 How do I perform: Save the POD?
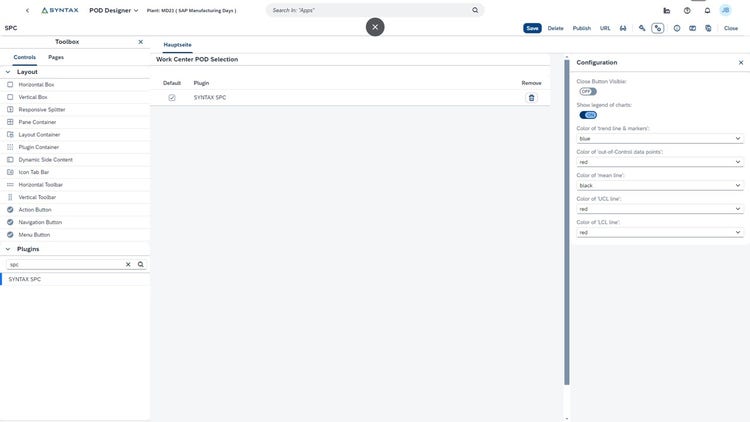coord(532,28)
